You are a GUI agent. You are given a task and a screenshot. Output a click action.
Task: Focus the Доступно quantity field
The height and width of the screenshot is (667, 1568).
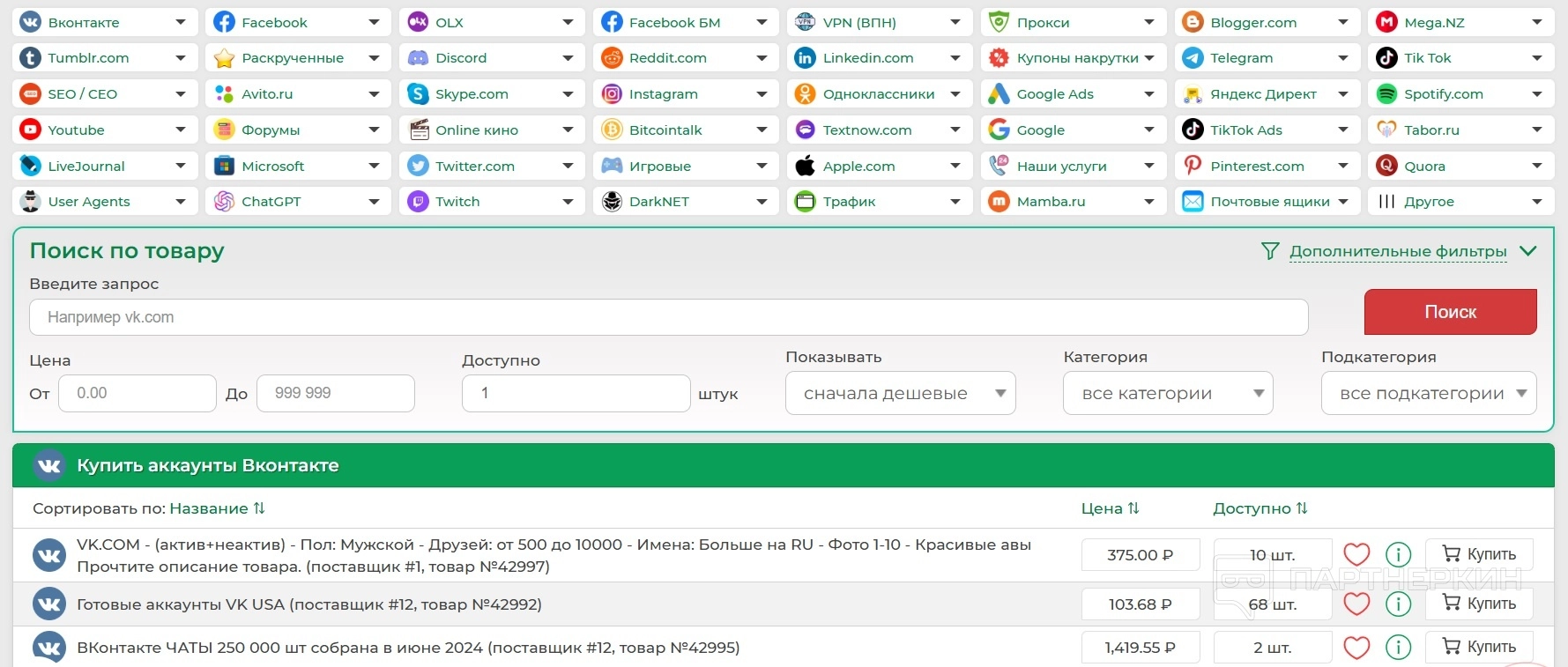(576, 393)
